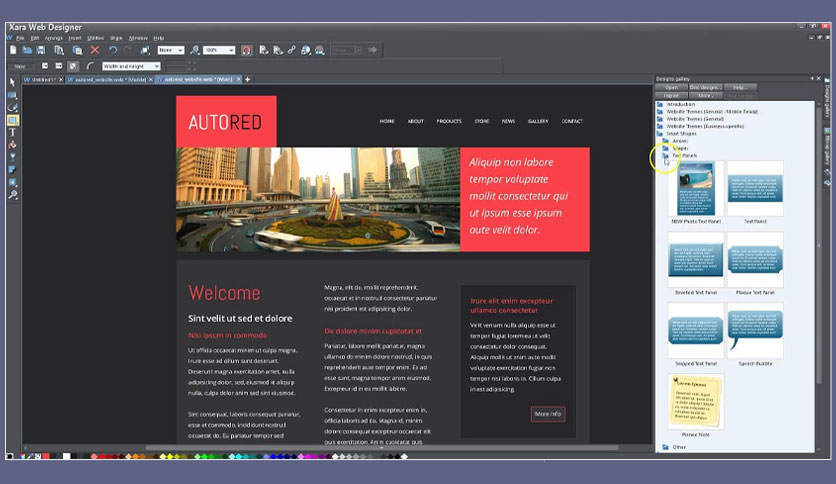Expand Website Themes (General) folder
The width and height of the screenshot is (836, 484).
(660, 119)
